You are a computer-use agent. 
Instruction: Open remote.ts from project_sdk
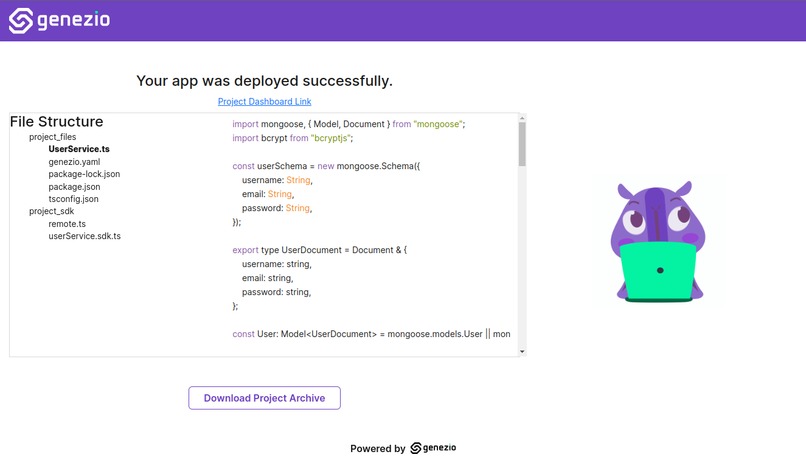click(x=67, y=224)
